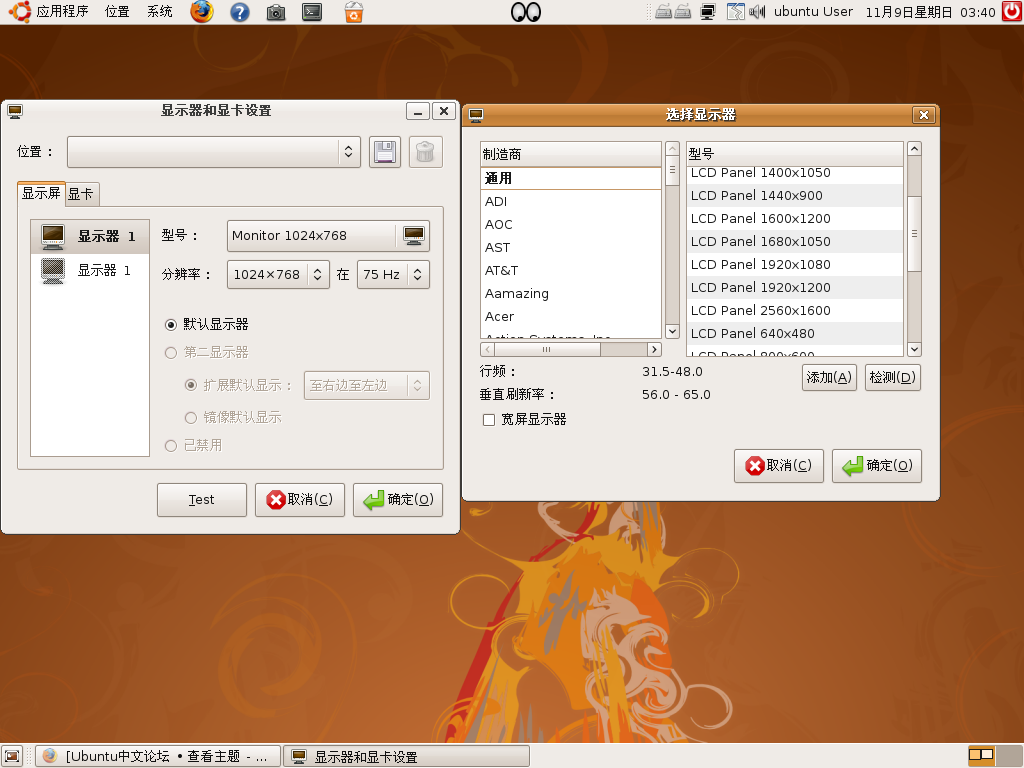Screen dimensions: 1024x768
Task: Click the model list vertical scrollbar thumb
Action: click(x=914, y=233)
